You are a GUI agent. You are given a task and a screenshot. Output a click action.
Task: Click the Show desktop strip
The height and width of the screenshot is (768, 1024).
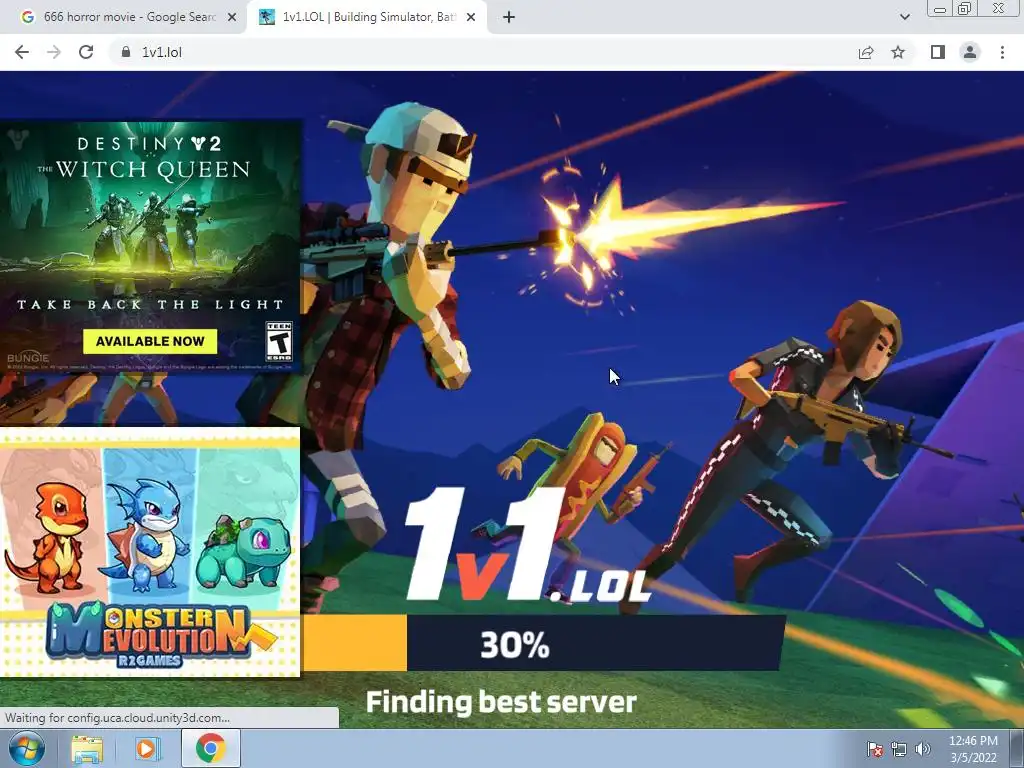[x=1017, y=749]
